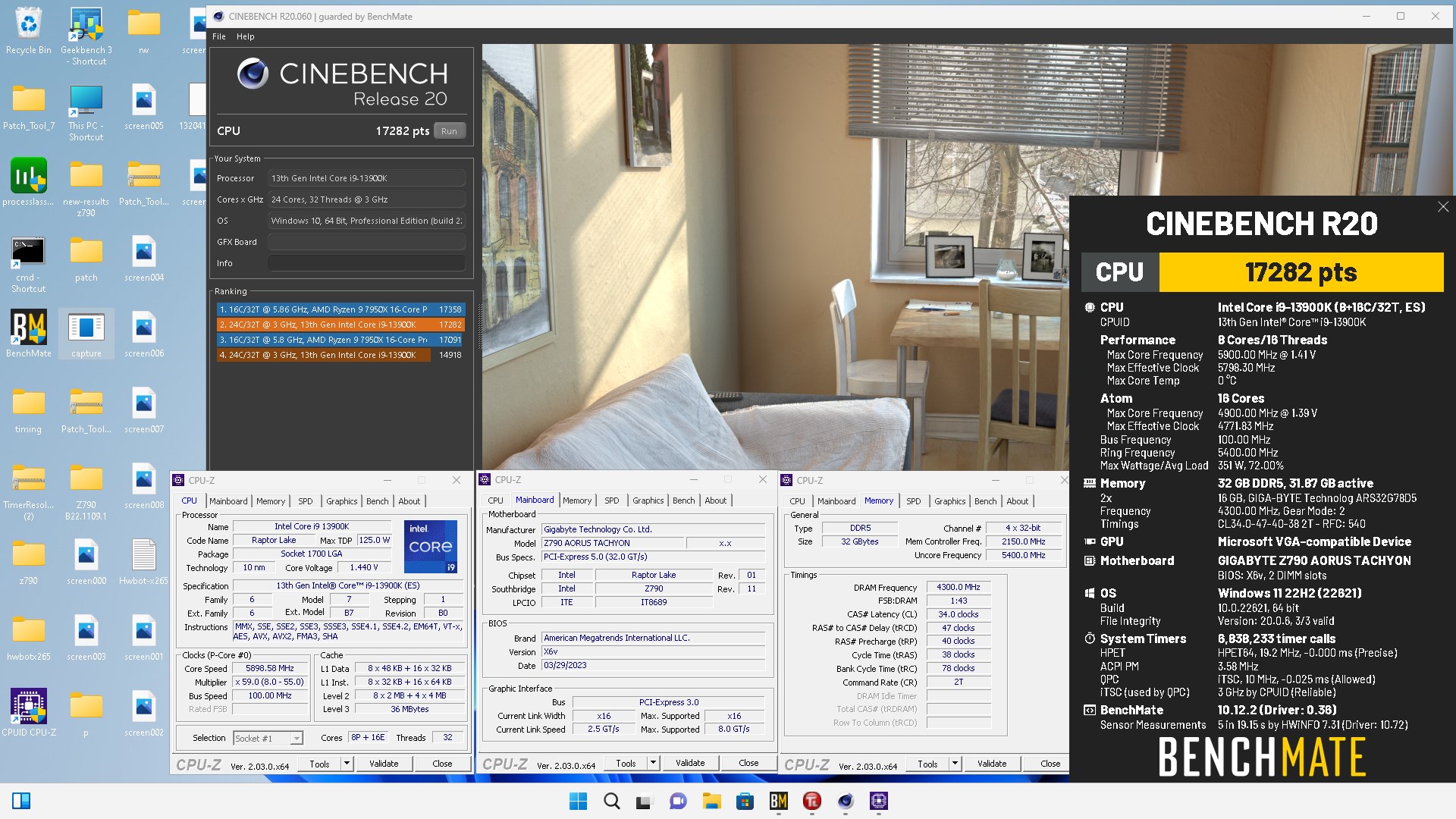Viewport: 1456px width, 819px height.
Task: Switch to Bench tab in processor CPU-Z window
Action: [377, 501]
